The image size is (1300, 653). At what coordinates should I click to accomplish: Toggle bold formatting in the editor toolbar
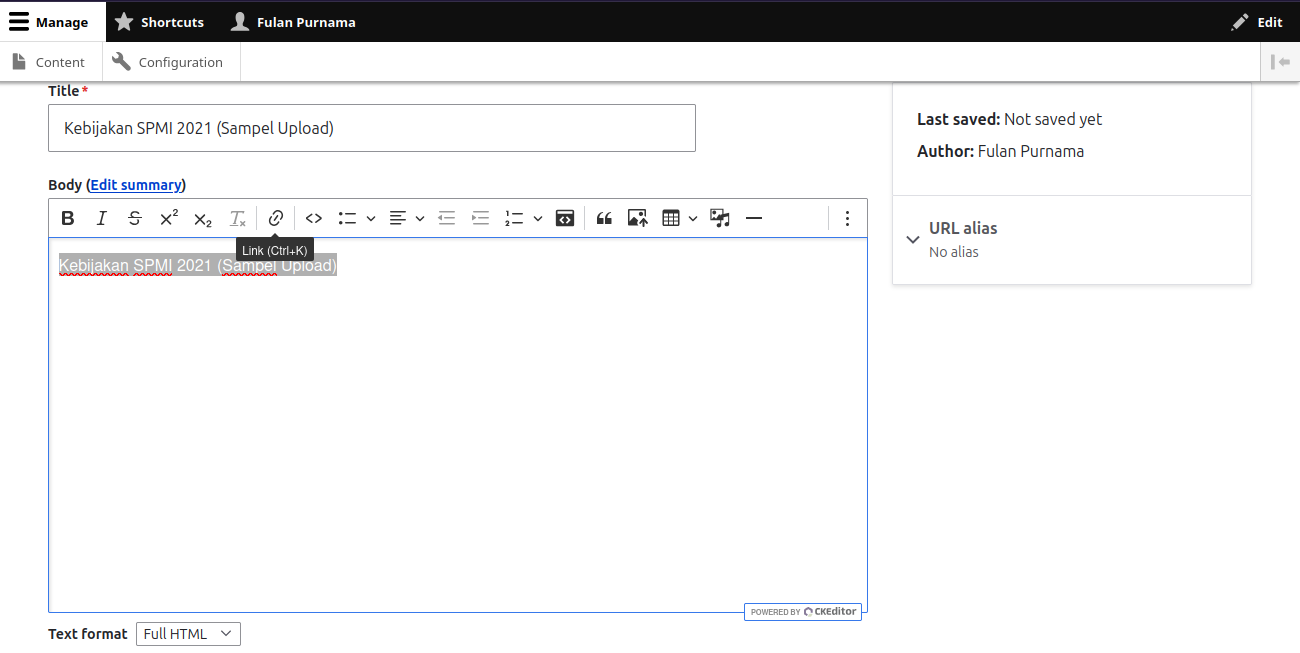tap(68, 218)
